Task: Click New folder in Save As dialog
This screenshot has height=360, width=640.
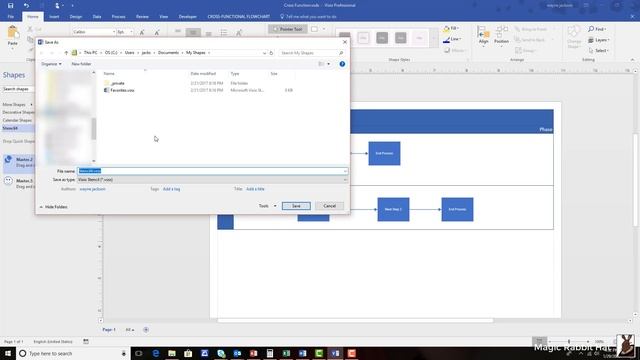Action: pyautogui.click(x=81, y=64)
